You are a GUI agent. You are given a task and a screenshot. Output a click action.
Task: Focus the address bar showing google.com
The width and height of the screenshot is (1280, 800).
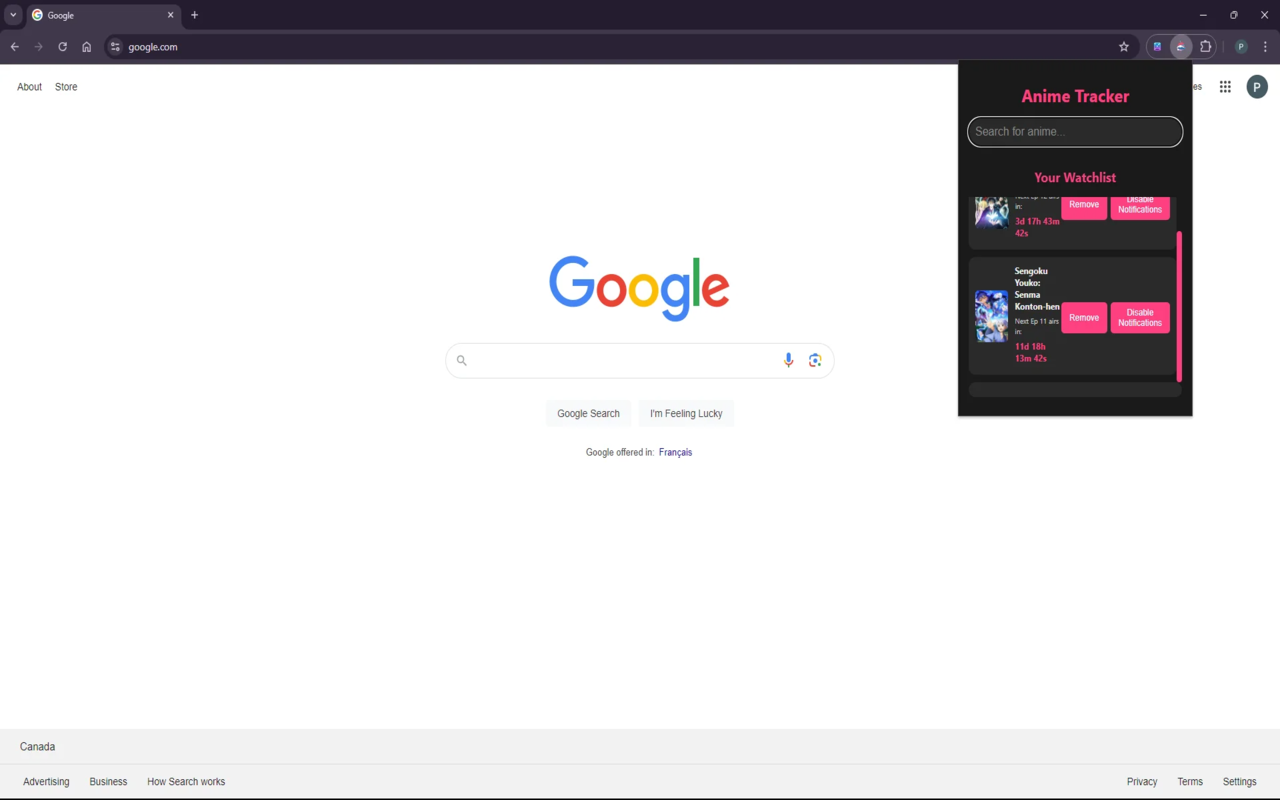[x=620, y=47]
